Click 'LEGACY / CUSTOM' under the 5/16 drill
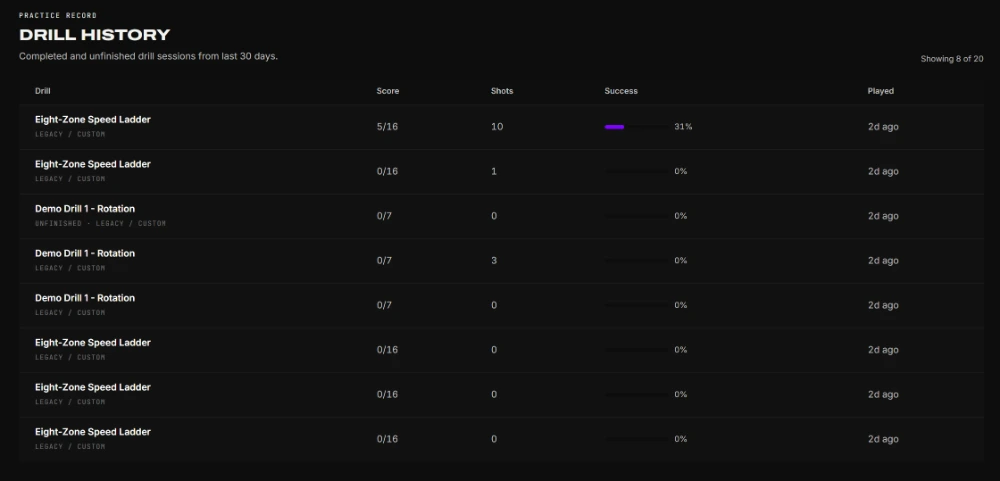The width and height of the screenshot is (1000, 481). 70,135
